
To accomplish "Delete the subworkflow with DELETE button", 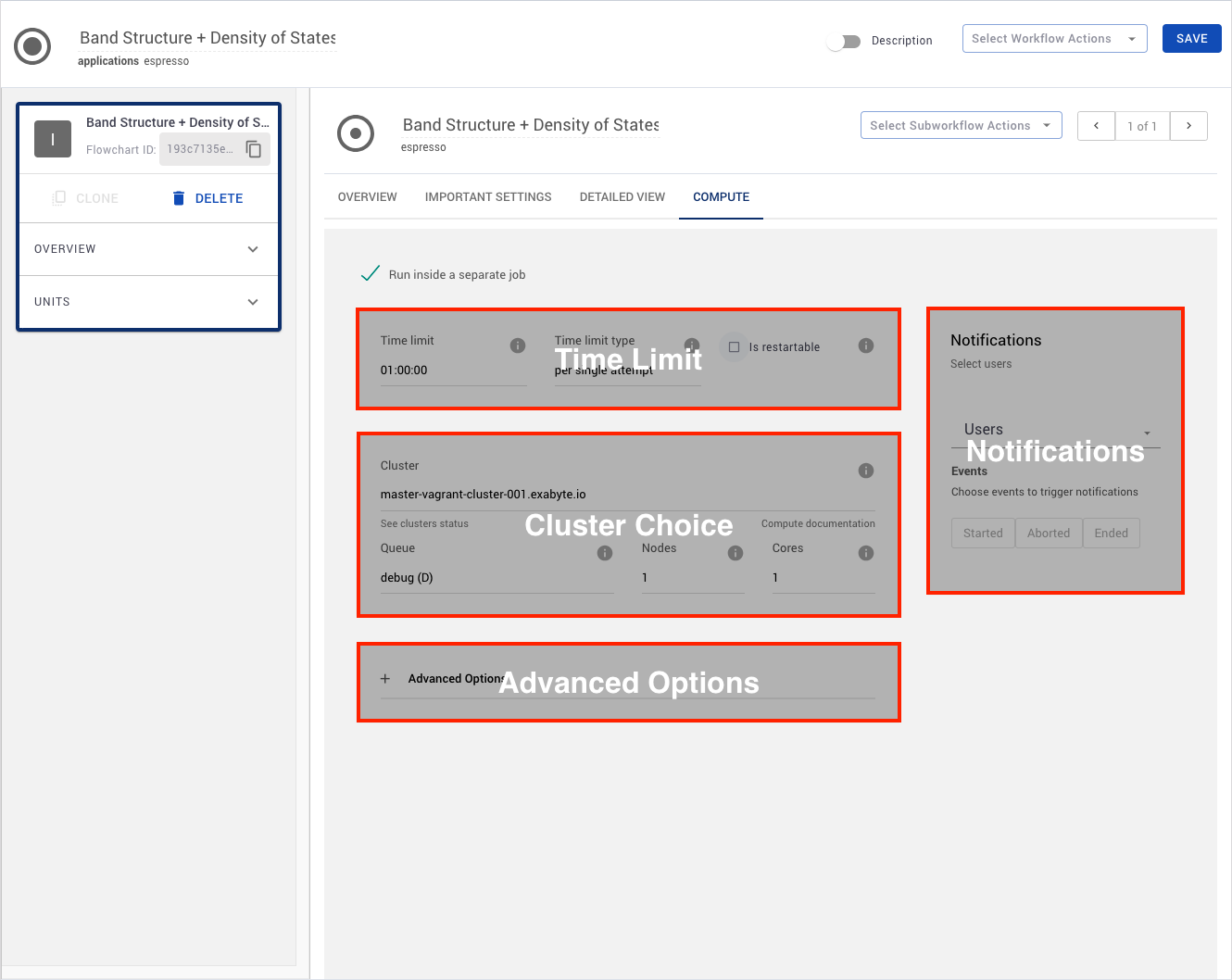I will tap(208, 198).
